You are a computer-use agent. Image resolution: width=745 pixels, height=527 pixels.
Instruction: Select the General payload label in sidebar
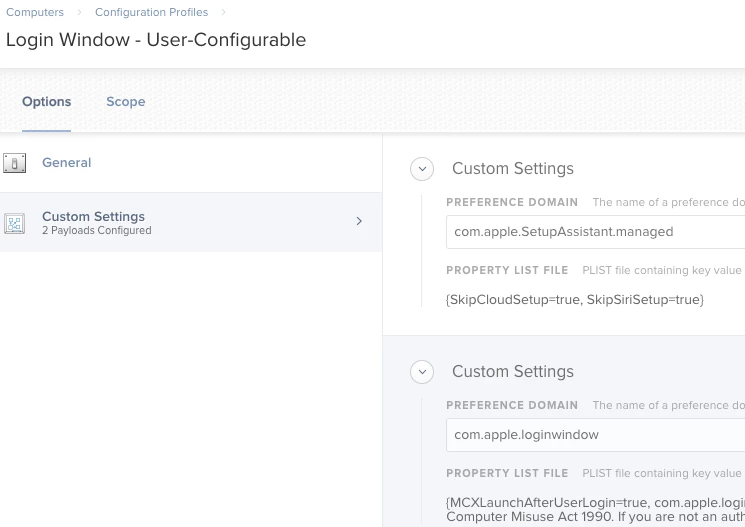click(66, 163)
